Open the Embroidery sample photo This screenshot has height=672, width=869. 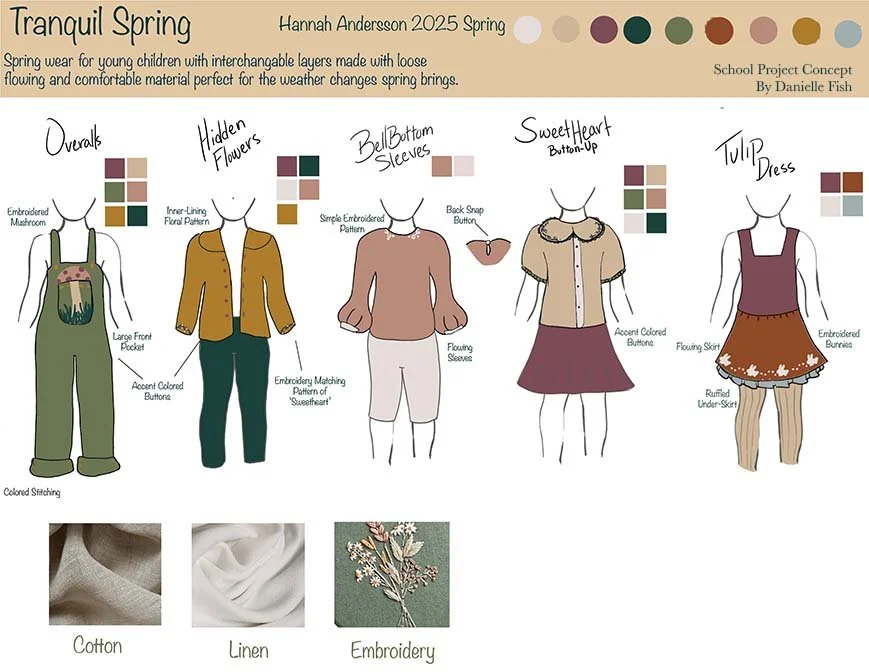point(392,574)
